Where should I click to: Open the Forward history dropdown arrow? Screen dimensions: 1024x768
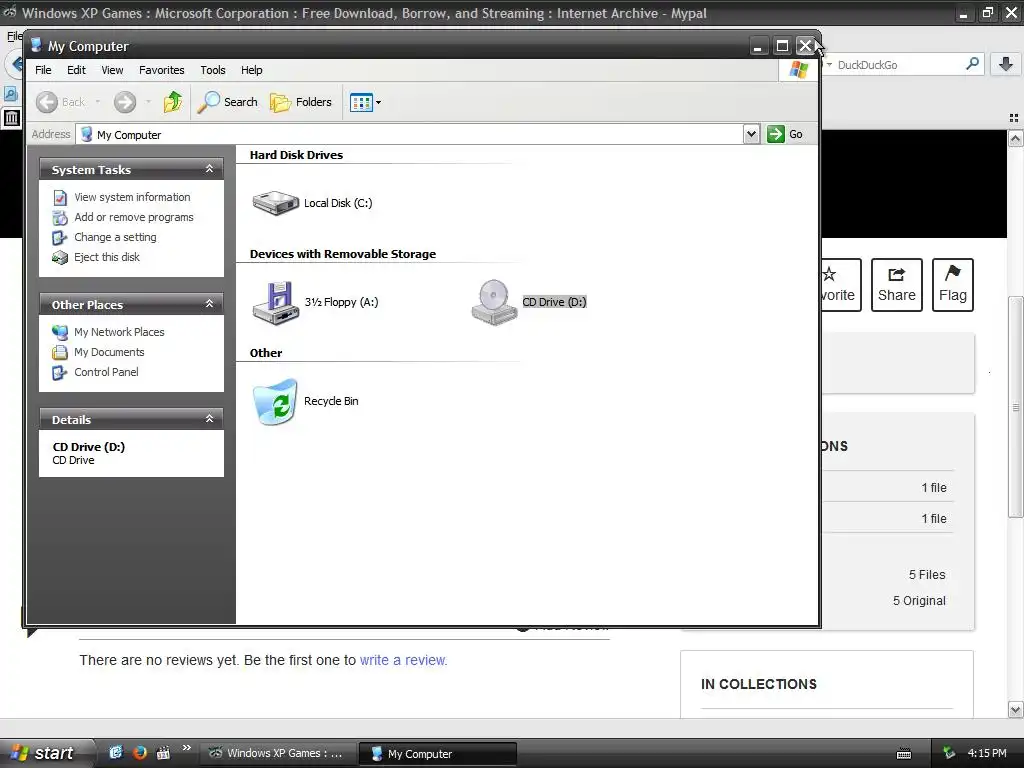[148, 102]
